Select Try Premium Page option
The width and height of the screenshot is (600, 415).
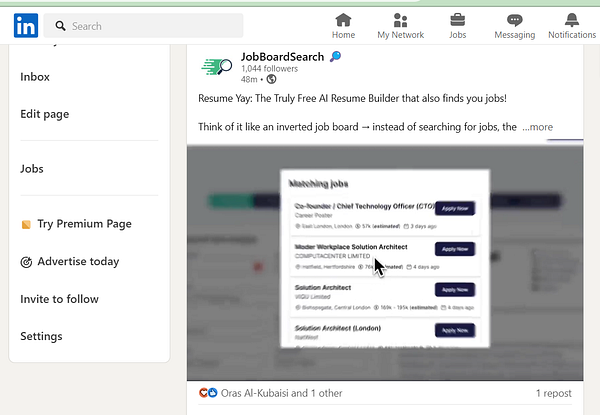[84, 224]
